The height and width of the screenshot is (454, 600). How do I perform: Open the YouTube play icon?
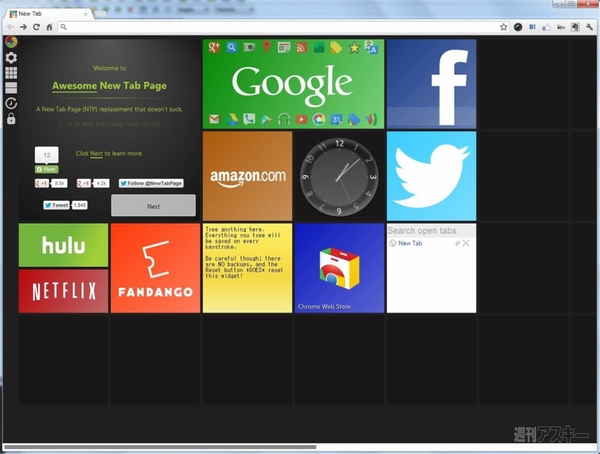click(x=302, y=119)
